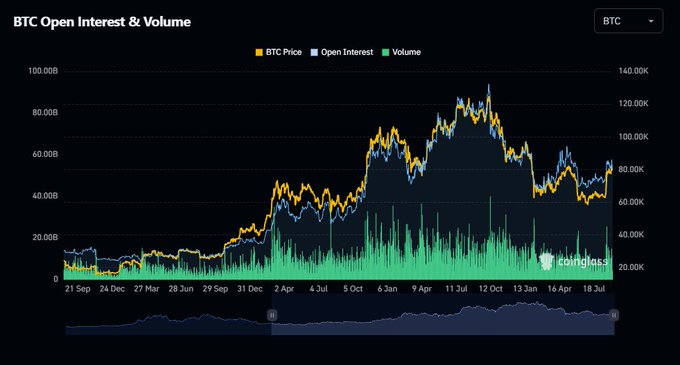
Task: Click the selected range area in the navigator
Action: click(443, 315)
